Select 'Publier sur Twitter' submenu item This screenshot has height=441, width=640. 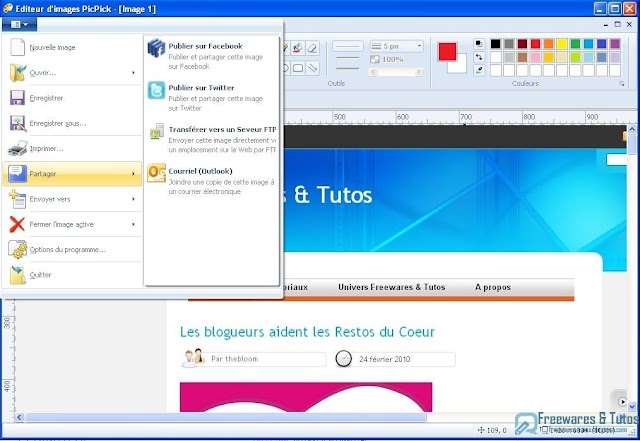[211, 97]
